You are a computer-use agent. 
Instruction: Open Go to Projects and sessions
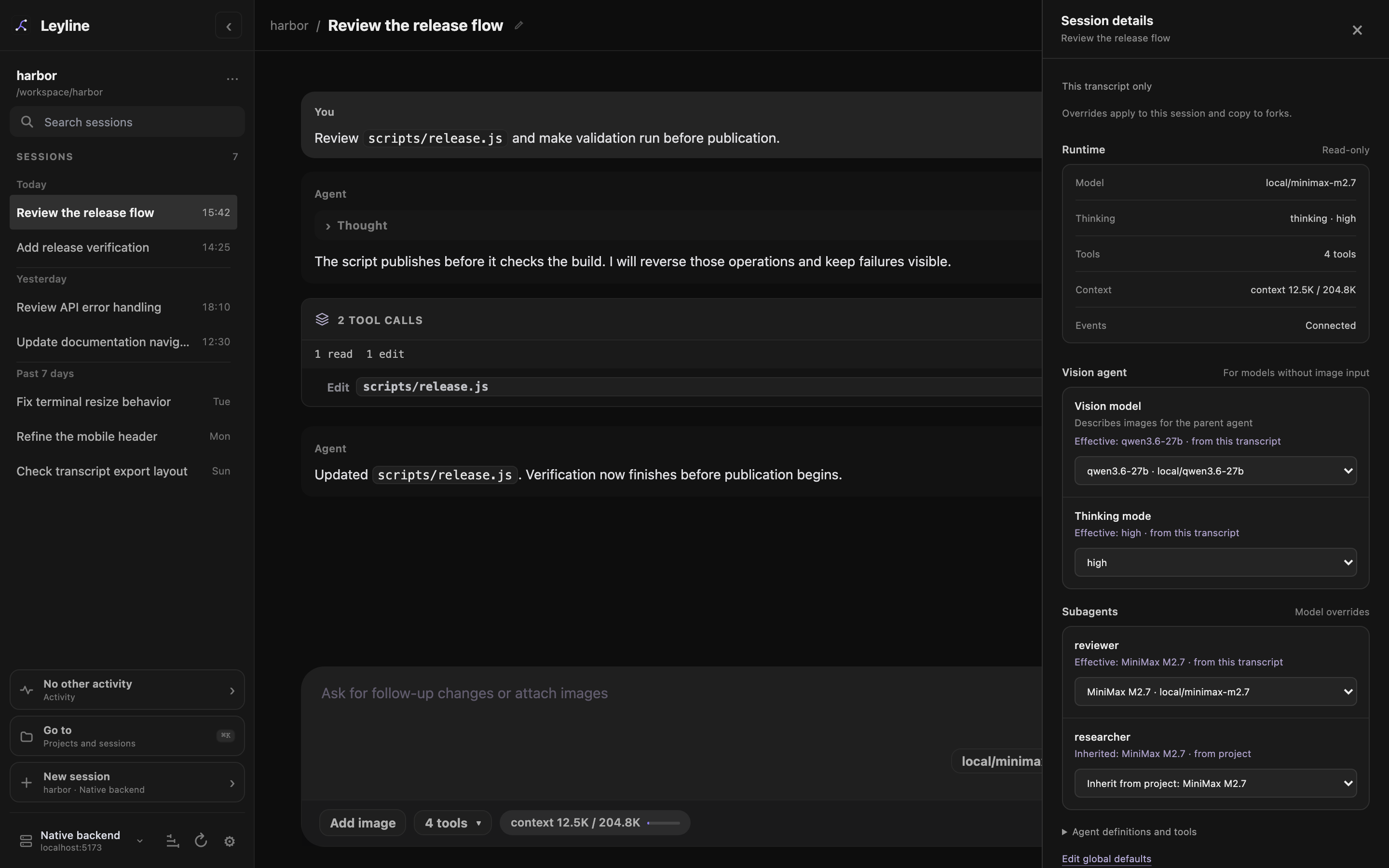[x=127, y=736]
